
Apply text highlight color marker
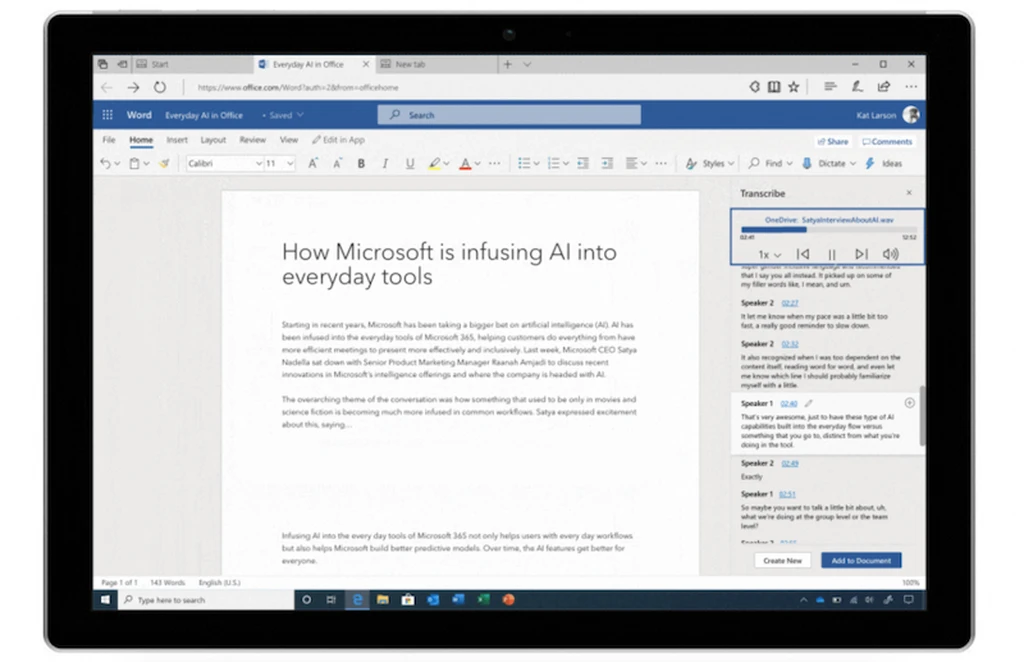click(x=434, y=164)
